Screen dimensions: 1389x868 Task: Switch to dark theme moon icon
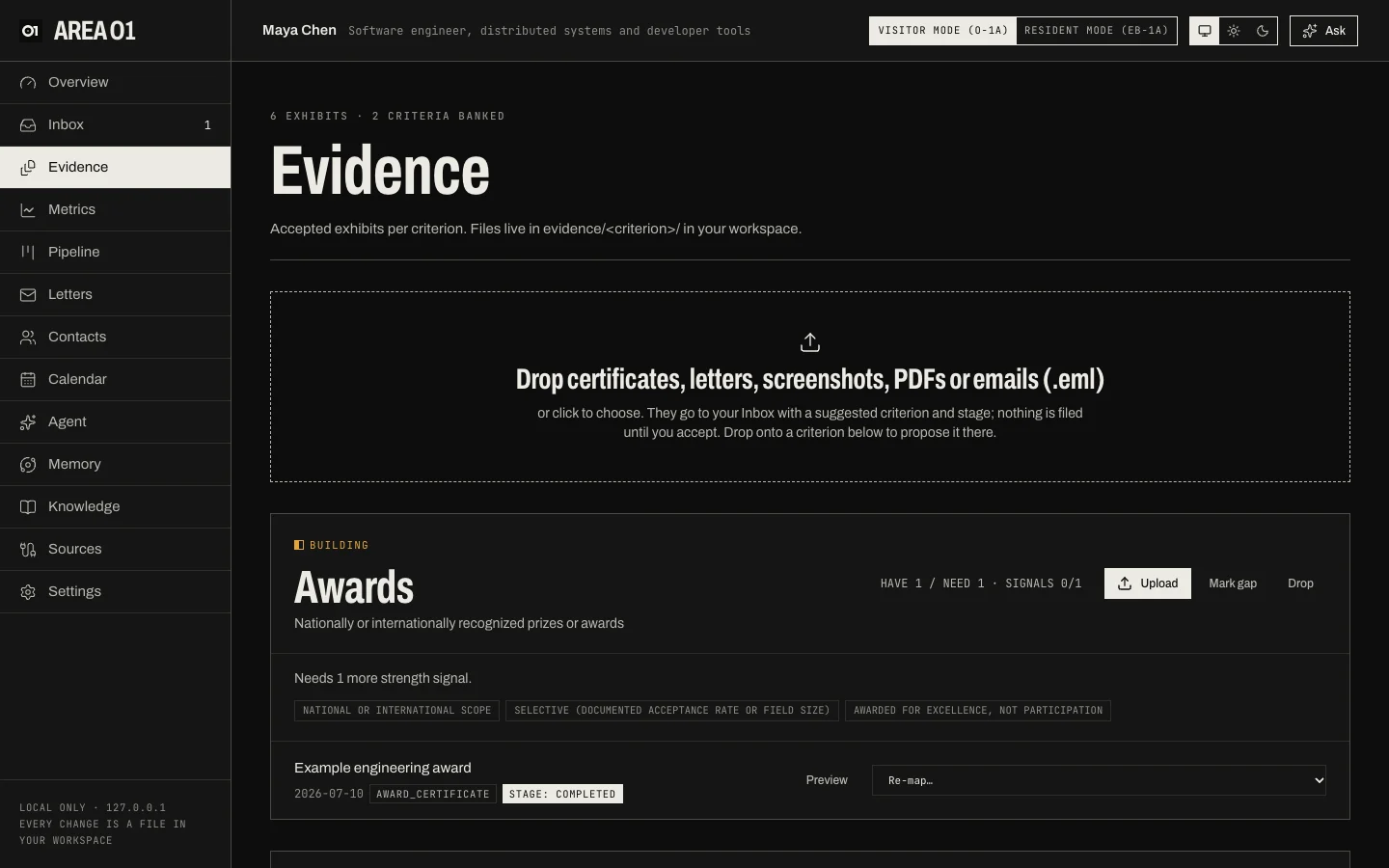coord(1263,31)
